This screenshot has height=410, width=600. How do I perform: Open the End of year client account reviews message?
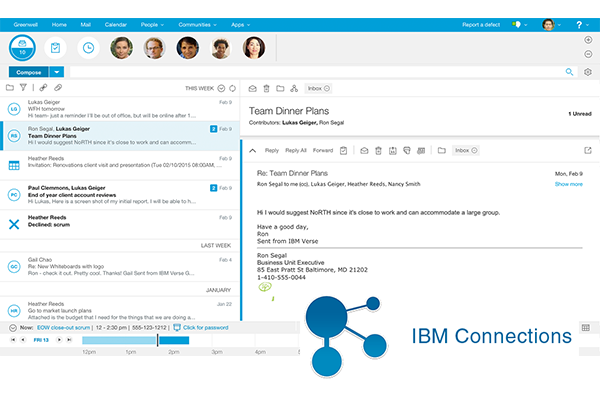coord(120,194)
